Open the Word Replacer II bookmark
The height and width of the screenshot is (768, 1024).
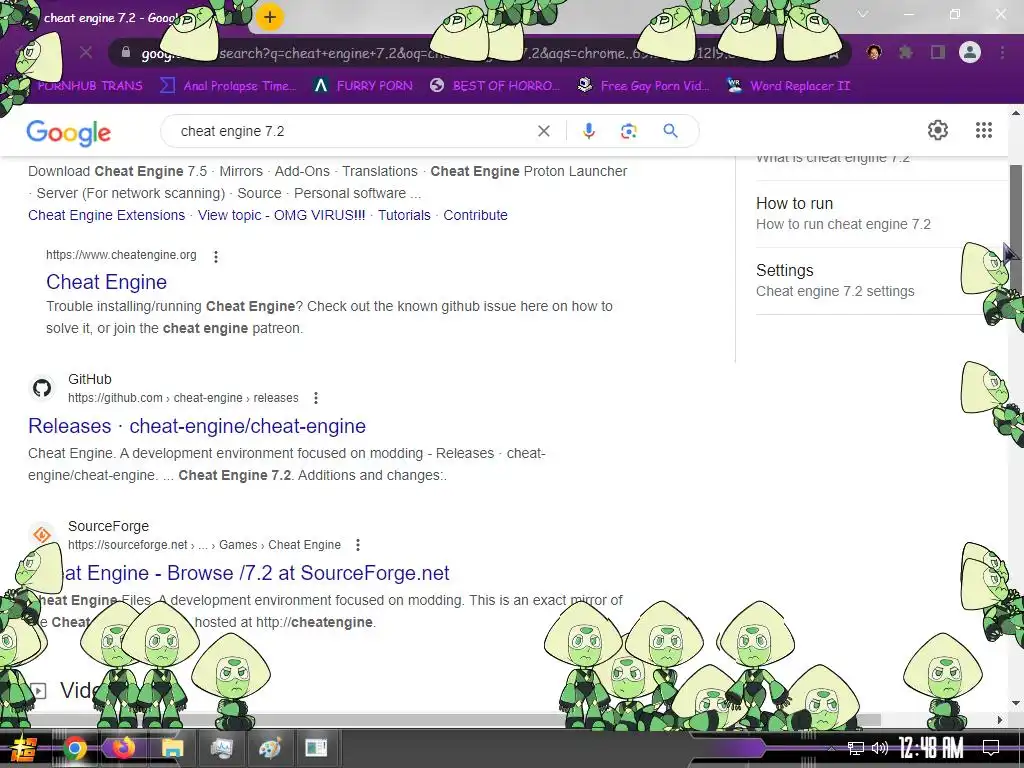click(789, 86)
